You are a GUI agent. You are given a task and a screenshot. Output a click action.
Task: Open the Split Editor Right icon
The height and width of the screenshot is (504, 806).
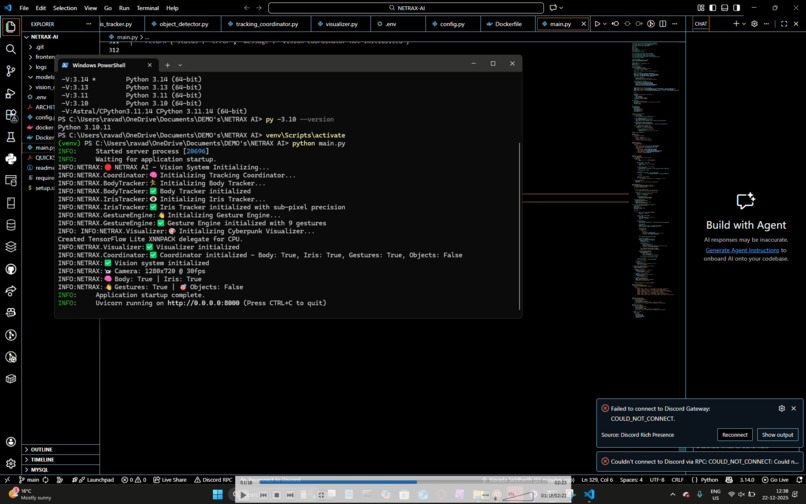tap(663, 24)
